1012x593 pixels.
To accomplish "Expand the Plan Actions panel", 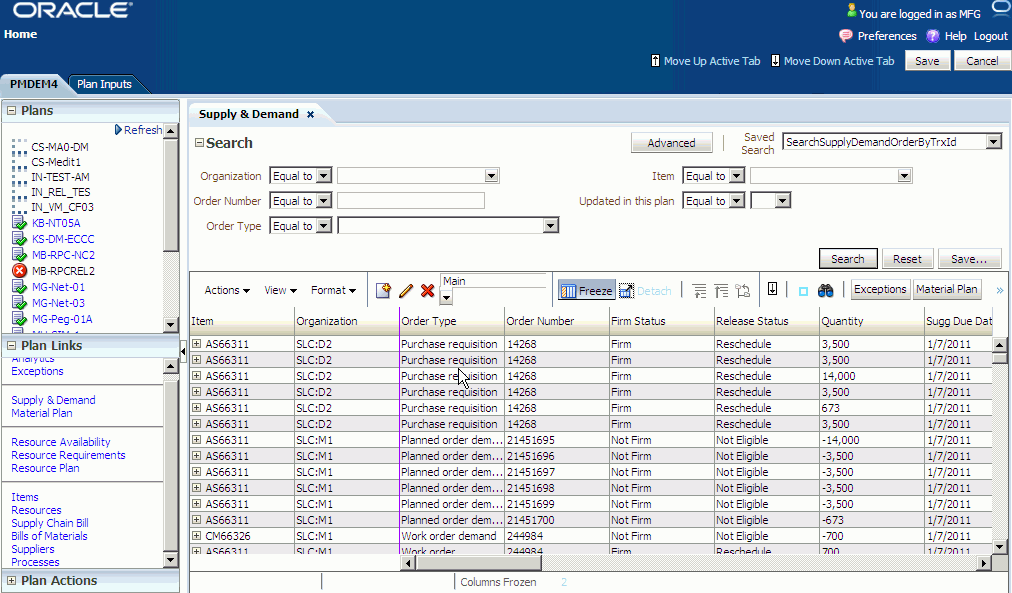I will [11, 580].
